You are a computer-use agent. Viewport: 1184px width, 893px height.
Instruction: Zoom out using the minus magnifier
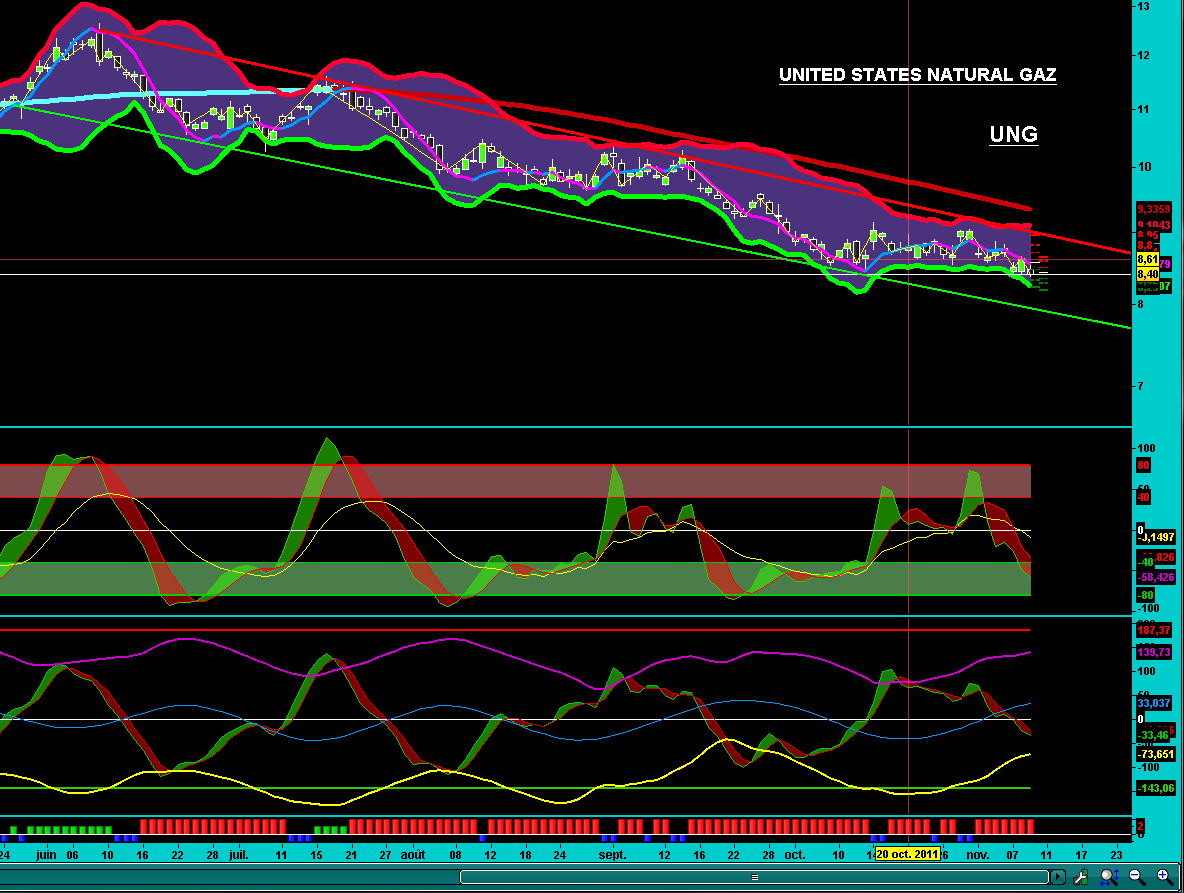pos(1137,876)
